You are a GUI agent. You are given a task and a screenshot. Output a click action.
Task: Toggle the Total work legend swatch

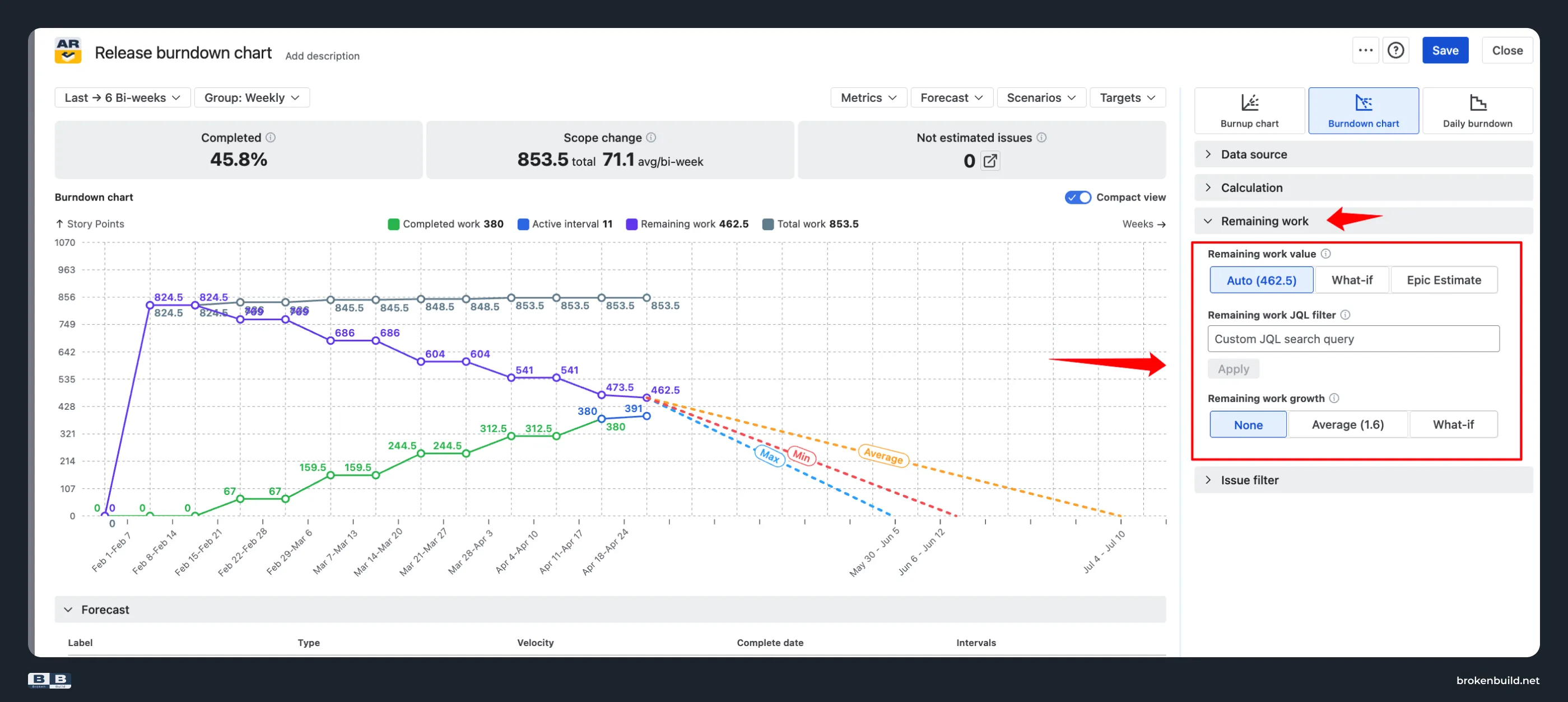coord(767,224)
